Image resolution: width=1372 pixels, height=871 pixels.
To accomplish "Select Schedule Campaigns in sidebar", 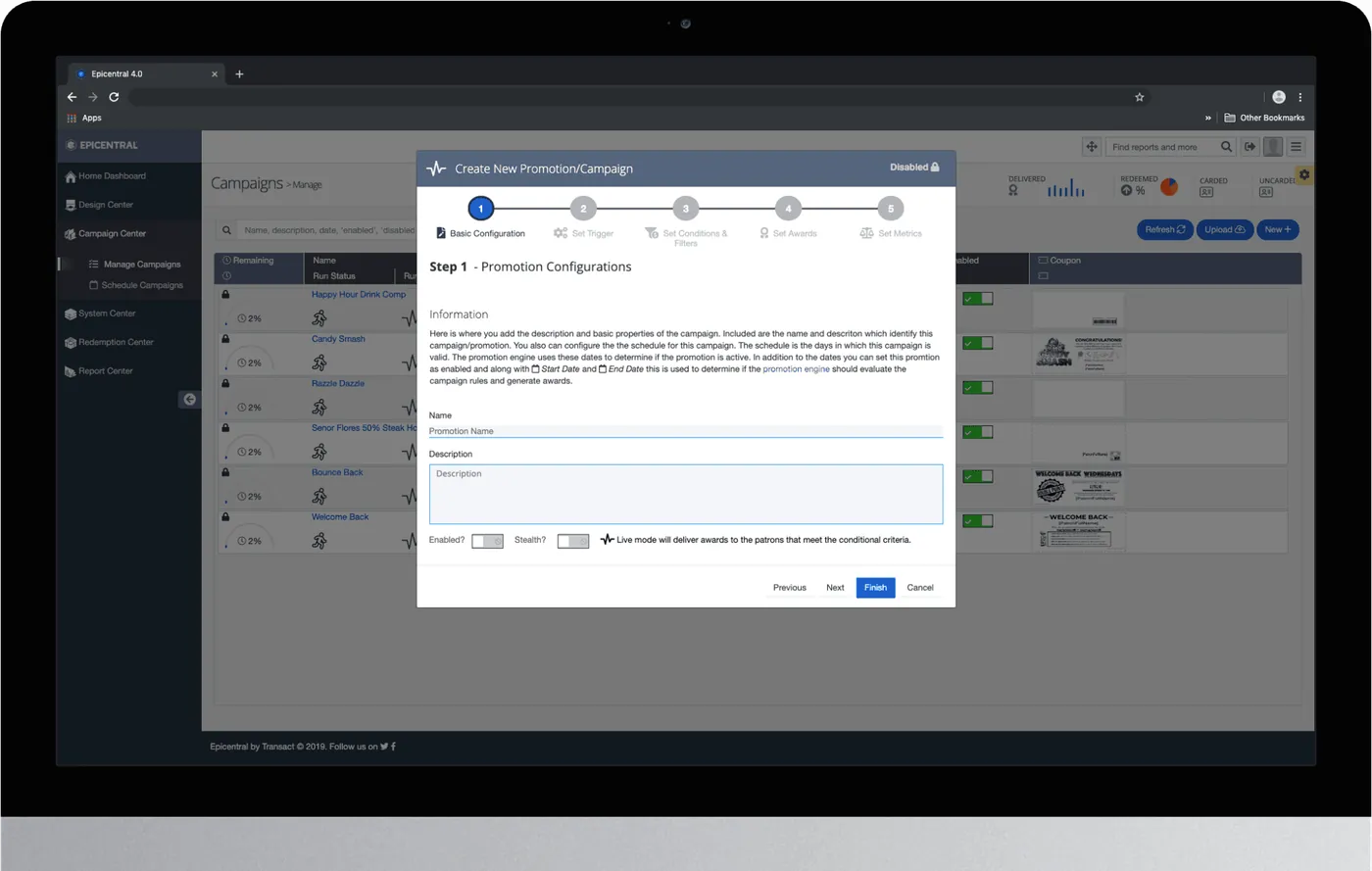I will [135, 285].
